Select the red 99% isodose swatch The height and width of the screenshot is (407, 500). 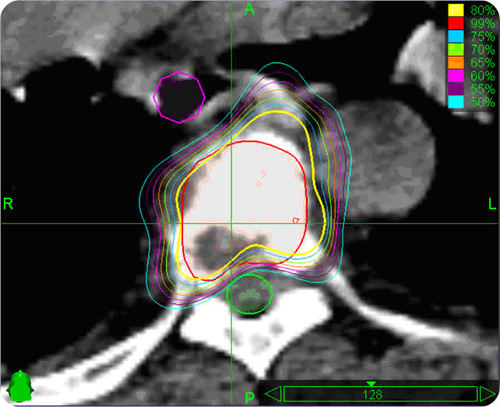tap(456, 23)
